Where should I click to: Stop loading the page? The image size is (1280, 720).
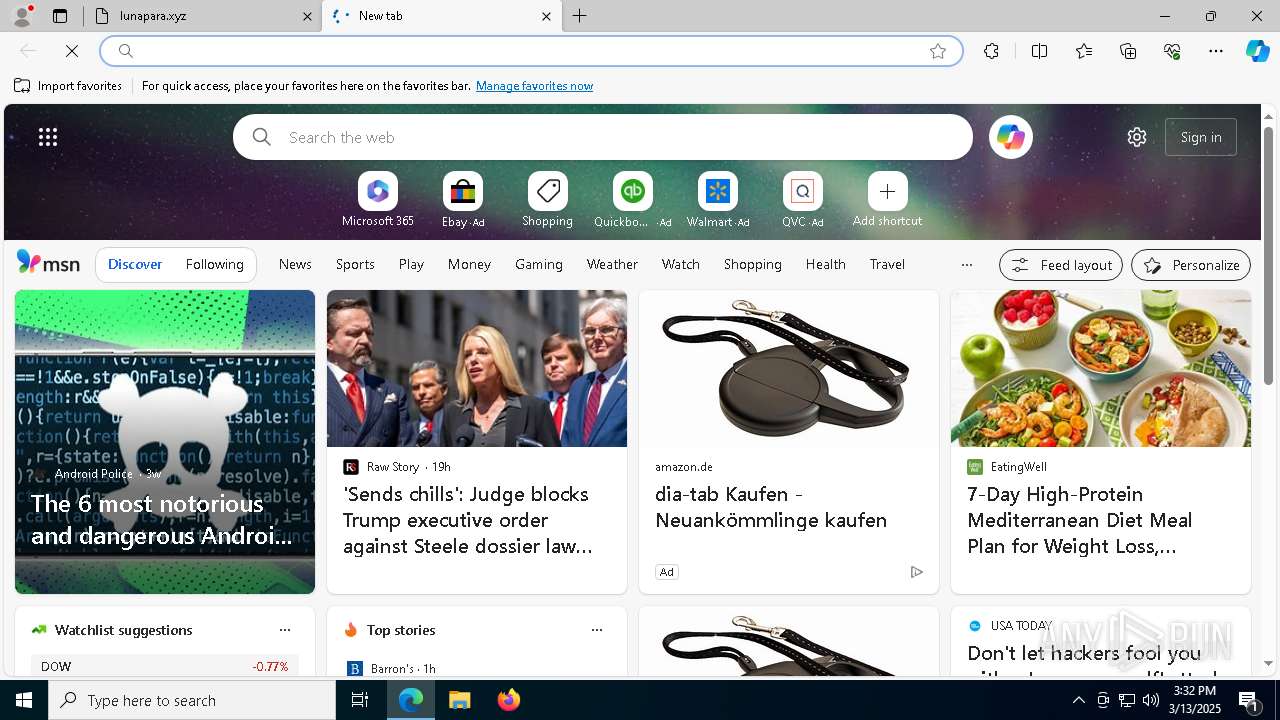72,51
